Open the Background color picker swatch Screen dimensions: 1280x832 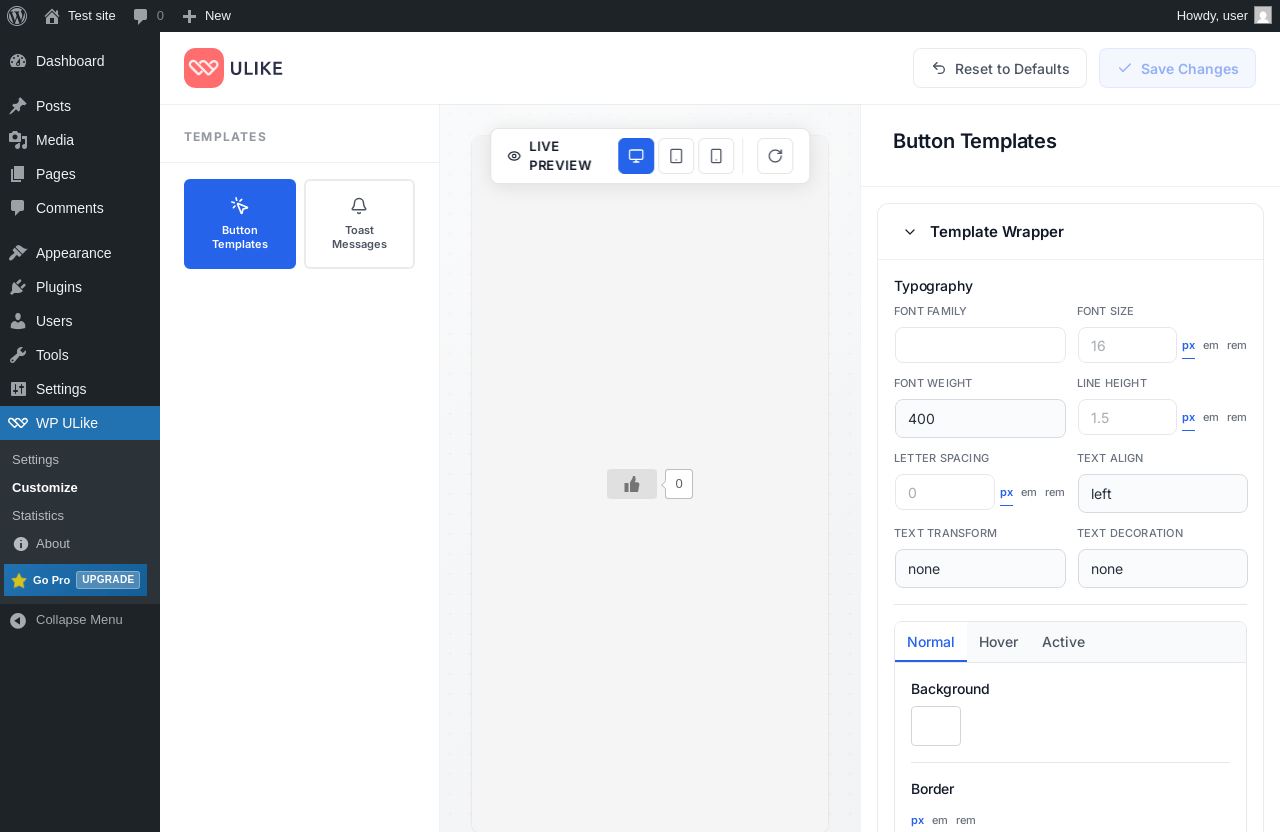click(x=936, y=726)
